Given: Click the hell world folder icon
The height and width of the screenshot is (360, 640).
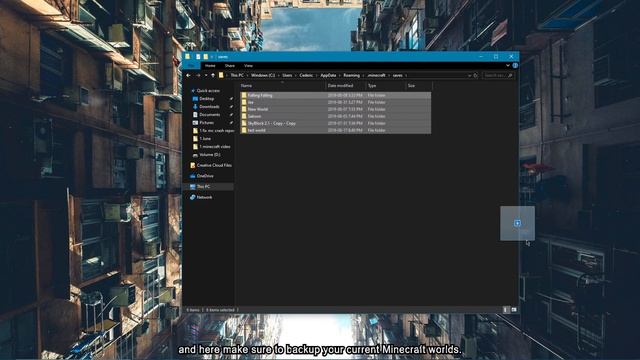Looking at the screenshot, I should pyautogui.click(x=244, y=130).
